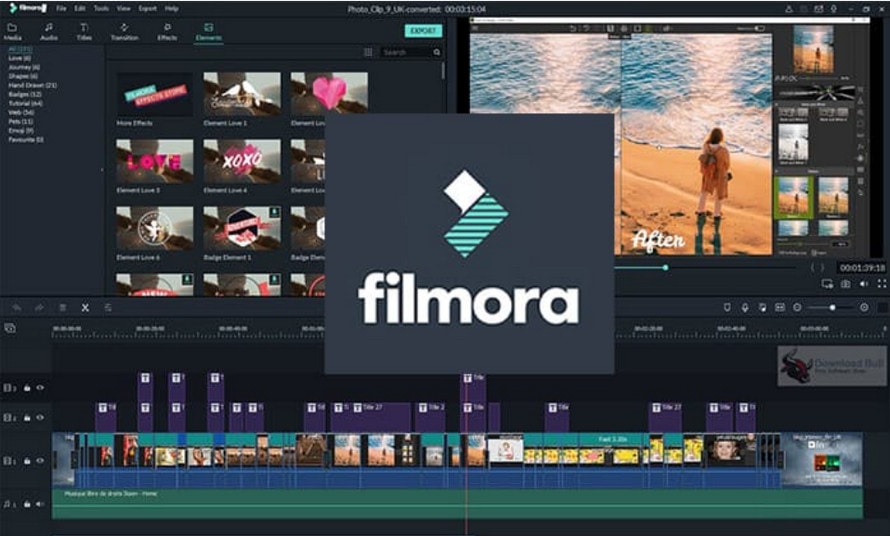Viewport: 890px width, 536px height.
Task: Hide video track 3 with eye icon
Action: click(40, 388)
